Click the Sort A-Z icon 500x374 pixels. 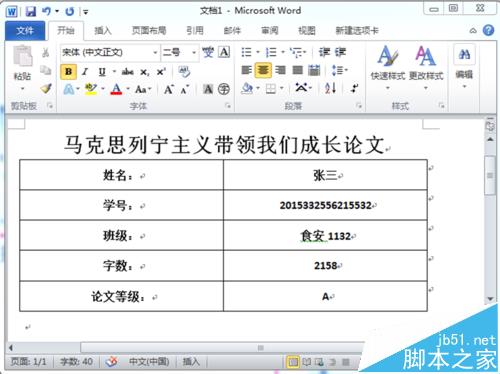tap(330, 88)
